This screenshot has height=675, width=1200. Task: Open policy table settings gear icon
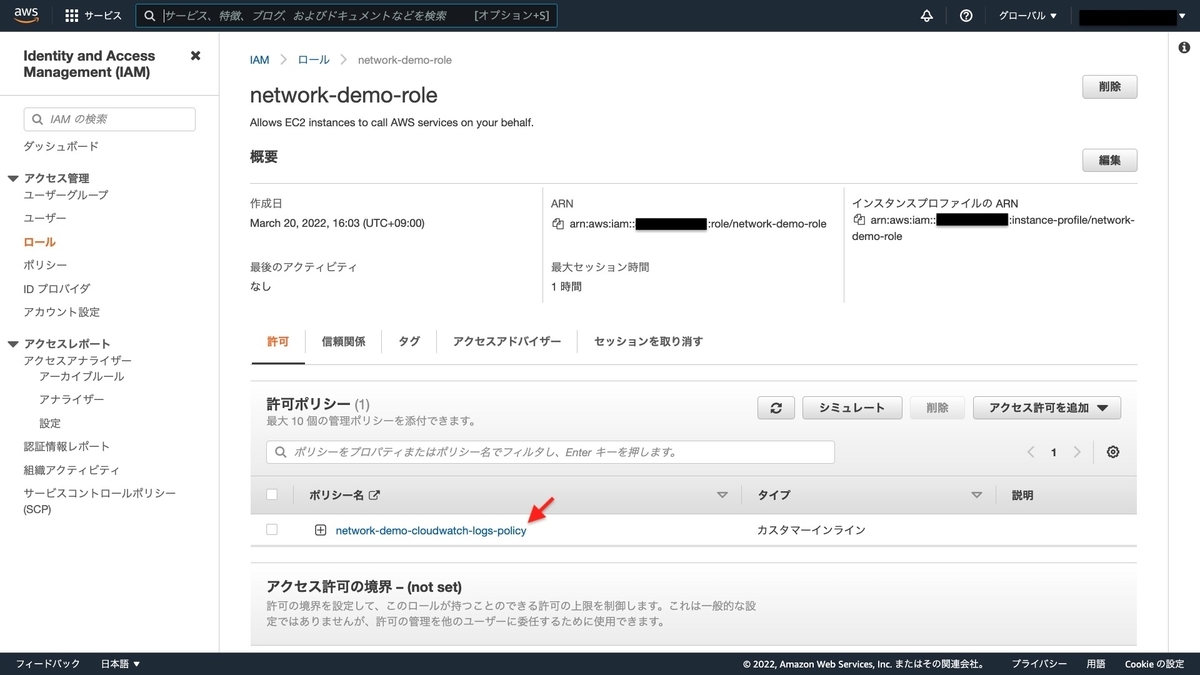click(x=1113, y=452)
